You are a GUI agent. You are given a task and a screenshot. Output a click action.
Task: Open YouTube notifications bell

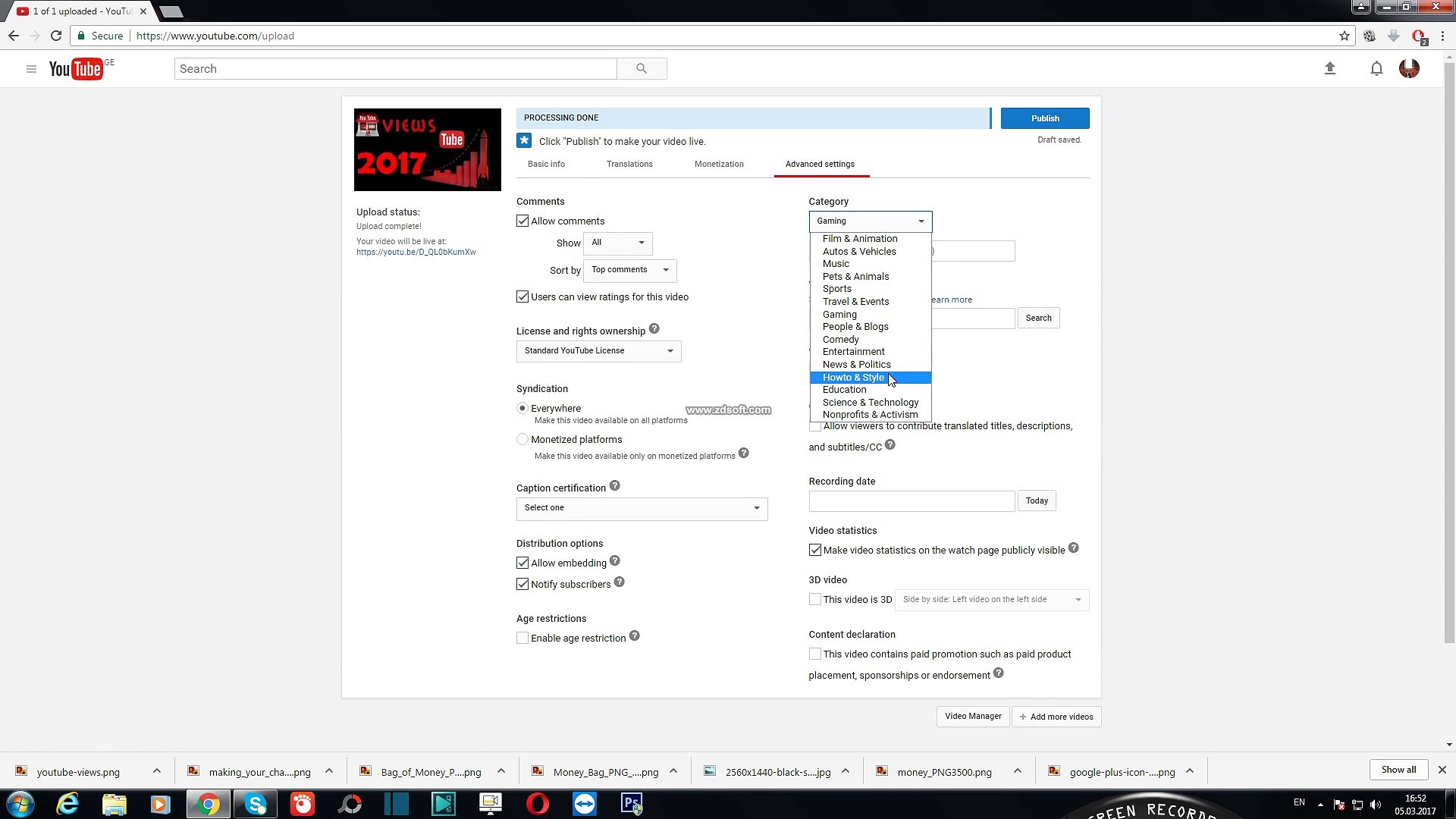point(1376,68)
